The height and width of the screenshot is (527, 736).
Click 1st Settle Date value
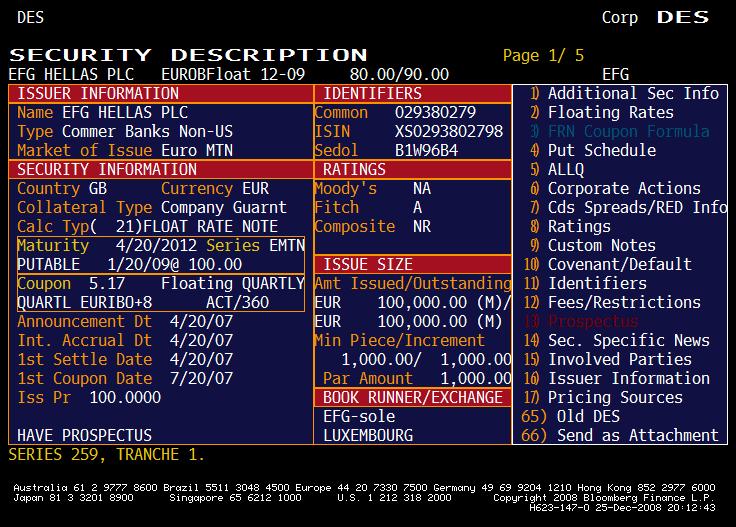pyautogui.click(x=201, y=359)
